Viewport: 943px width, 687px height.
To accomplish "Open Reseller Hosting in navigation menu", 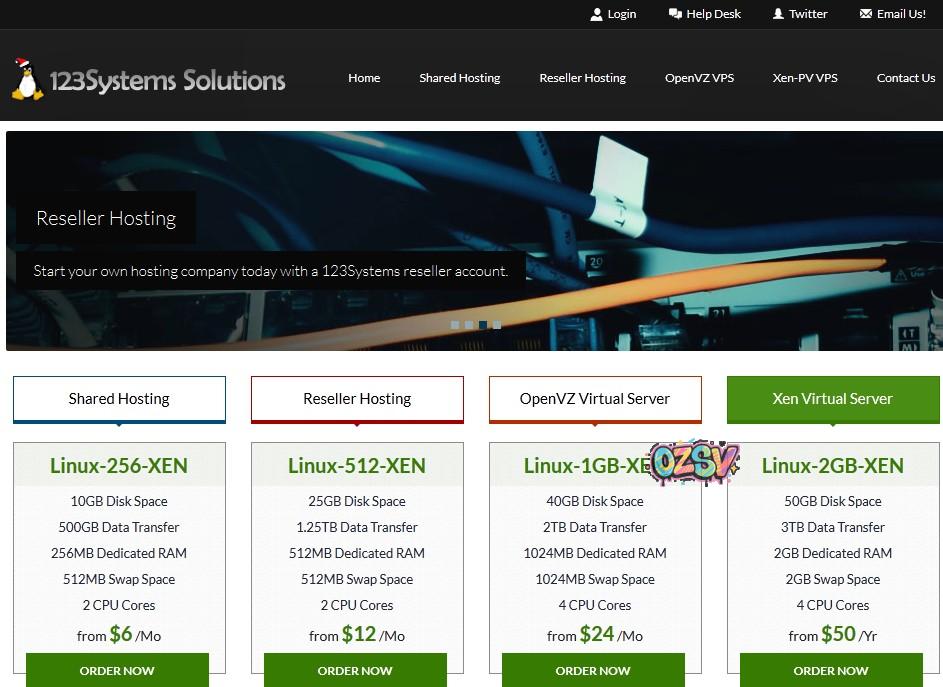I will (582, 78).
